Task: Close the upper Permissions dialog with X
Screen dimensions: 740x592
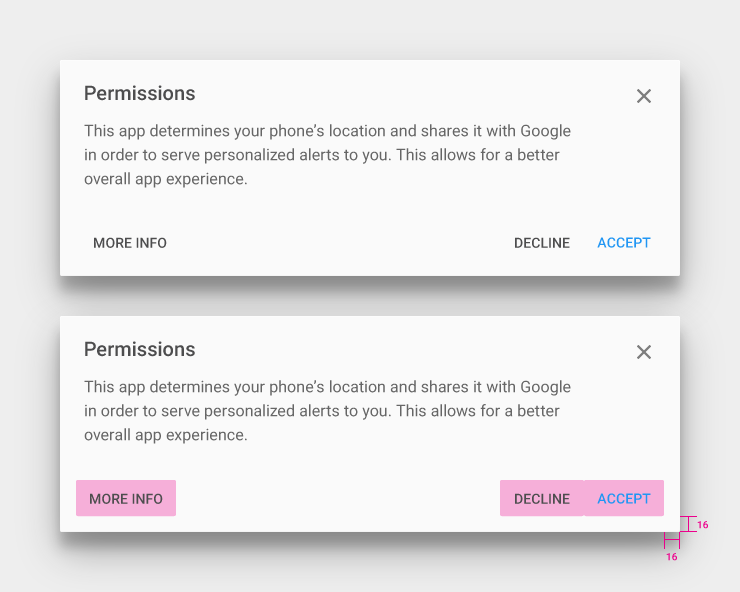Action: [x=644, y=96]
